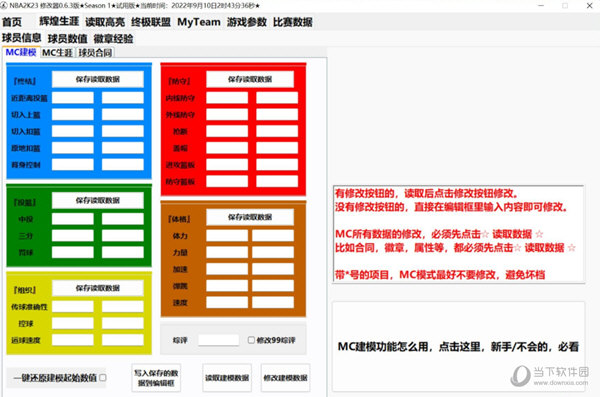Switch to the MyTeam tab
This screenshot has height=397, width=600.
(199, 22)
